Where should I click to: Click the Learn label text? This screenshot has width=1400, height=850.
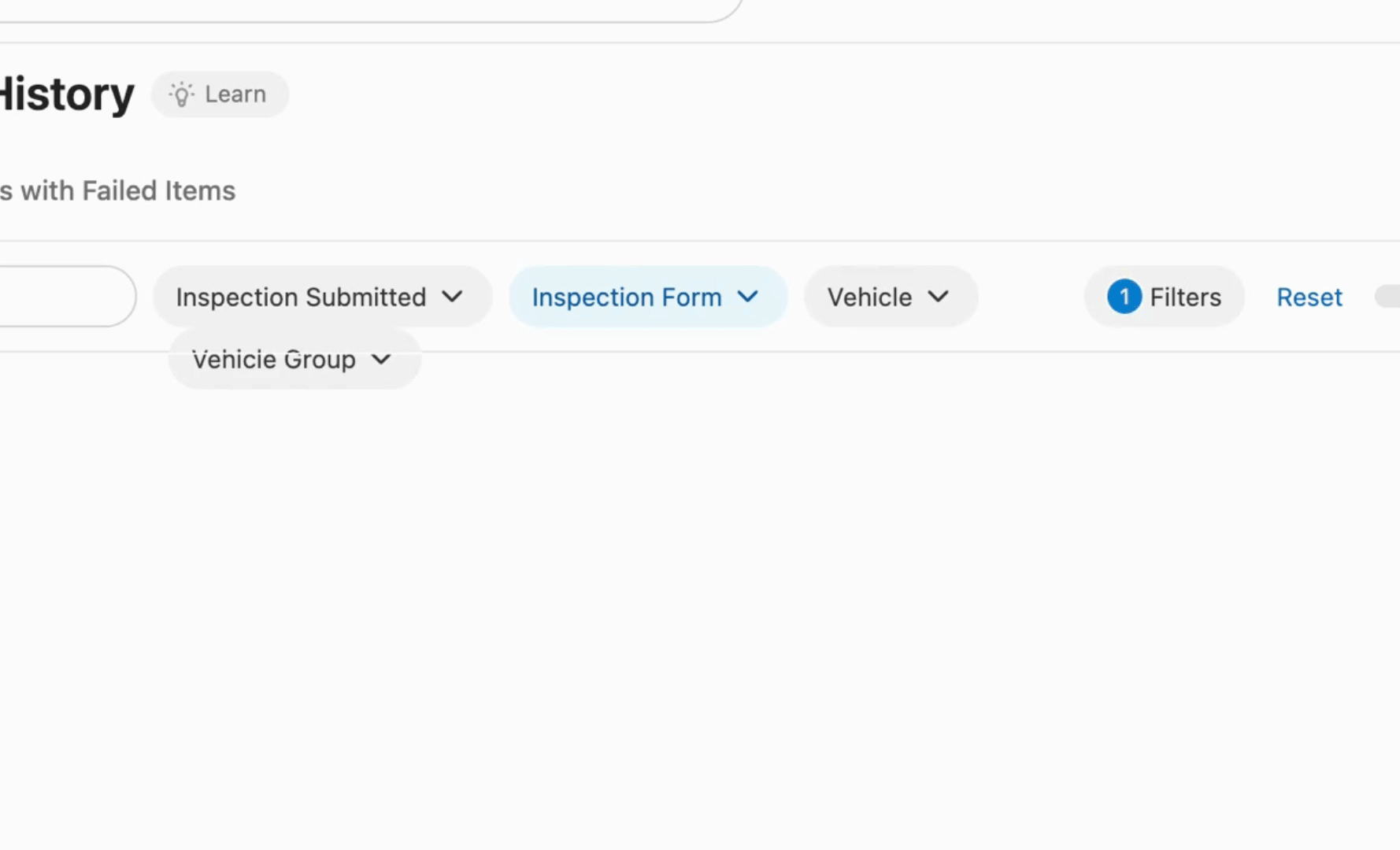tap(235, 94)
